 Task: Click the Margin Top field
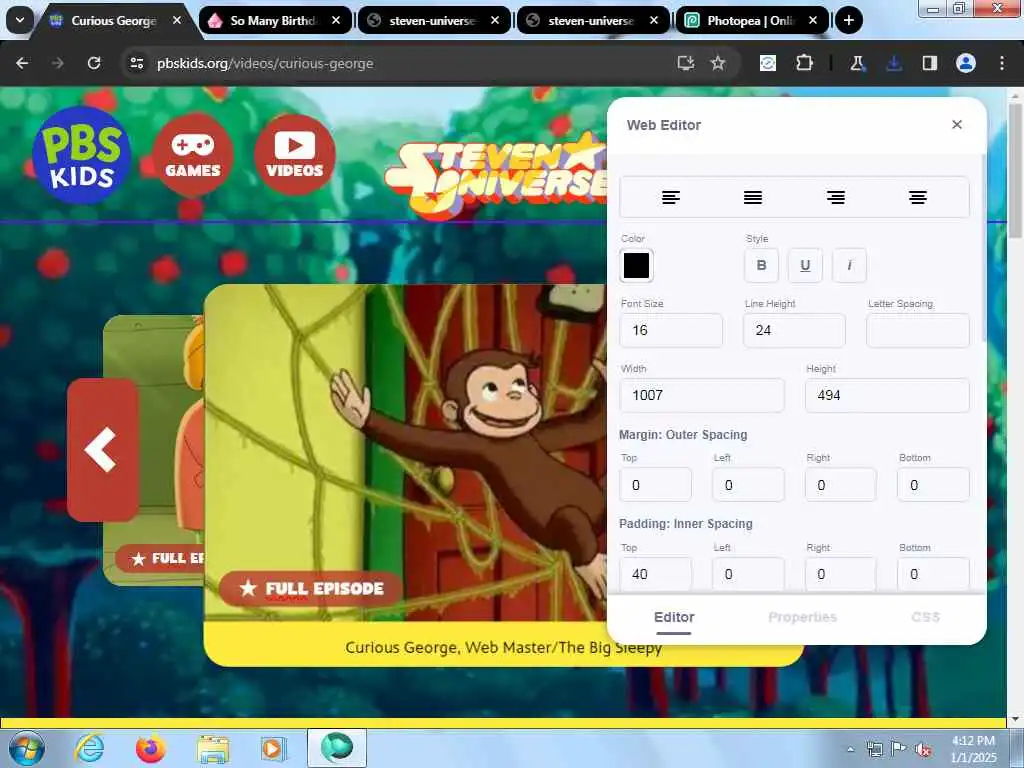click(656, 485)
